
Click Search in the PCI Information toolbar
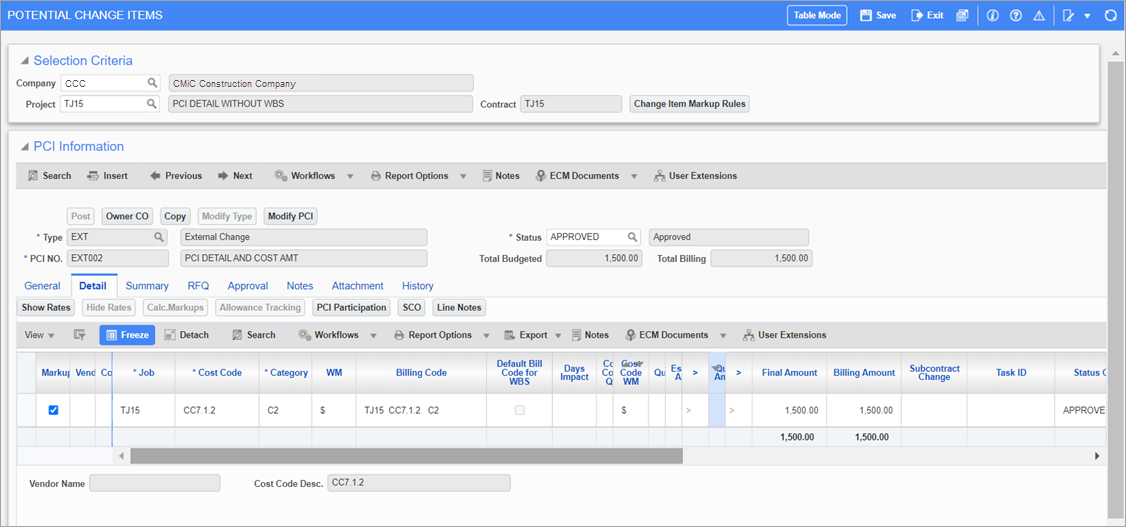click(x=49, y=175)
